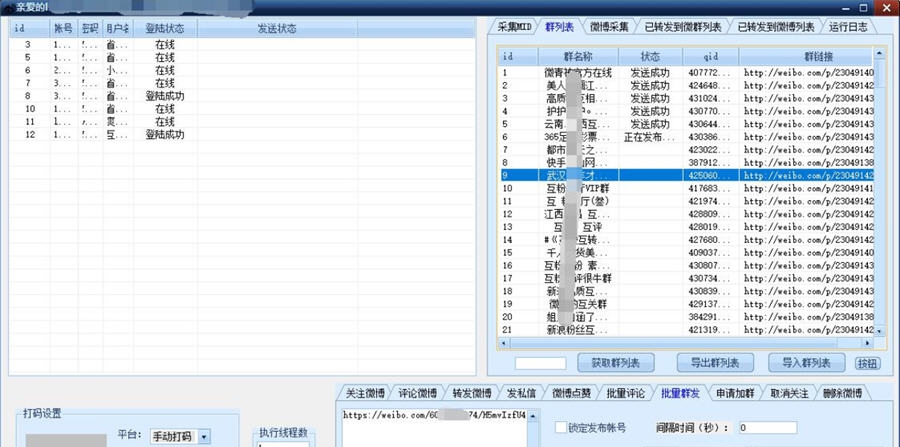The height and width of the screenshot is (447, 900).
Task: Click the URL text area scroll-up arrow
Action: [x=533, y=414]
